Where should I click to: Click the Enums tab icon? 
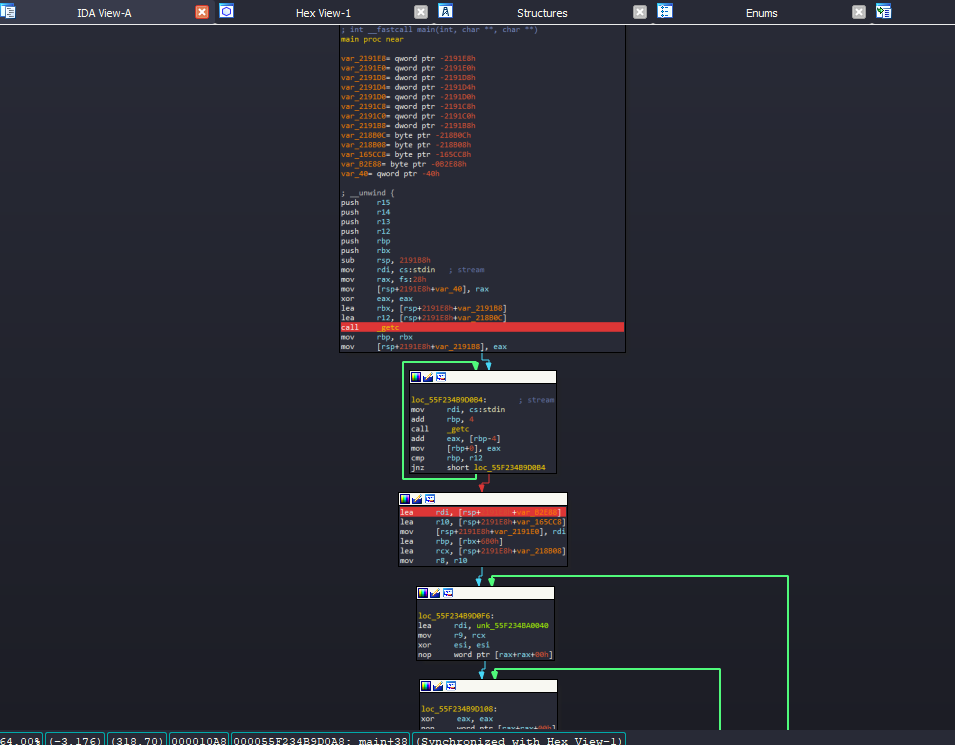pyautogui.click(x=665, y=11)
